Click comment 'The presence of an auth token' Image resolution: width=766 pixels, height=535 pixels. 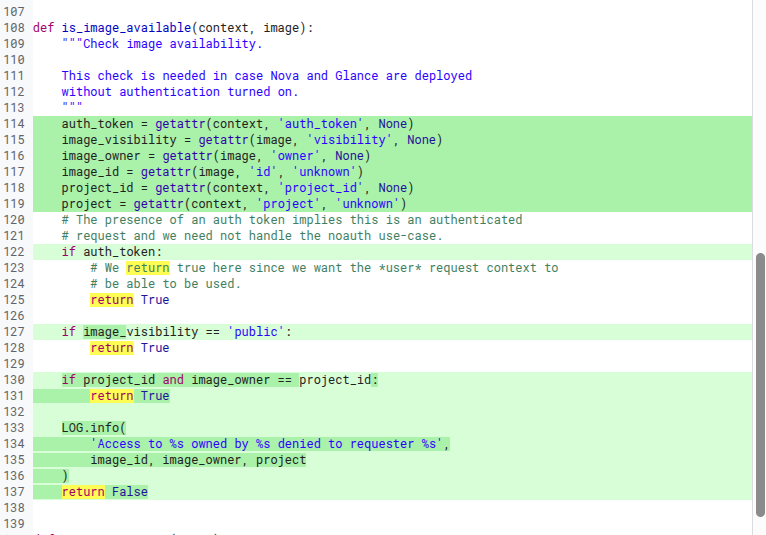point(292,220)
